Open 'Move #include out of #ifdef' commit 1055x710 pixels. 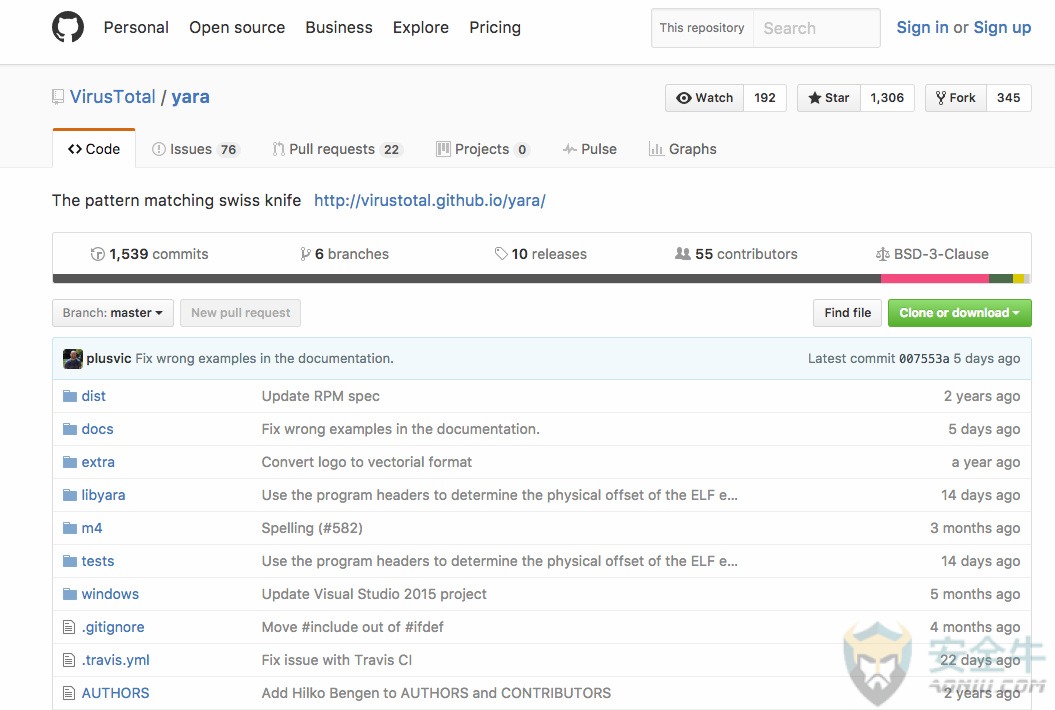click(353, 627)
